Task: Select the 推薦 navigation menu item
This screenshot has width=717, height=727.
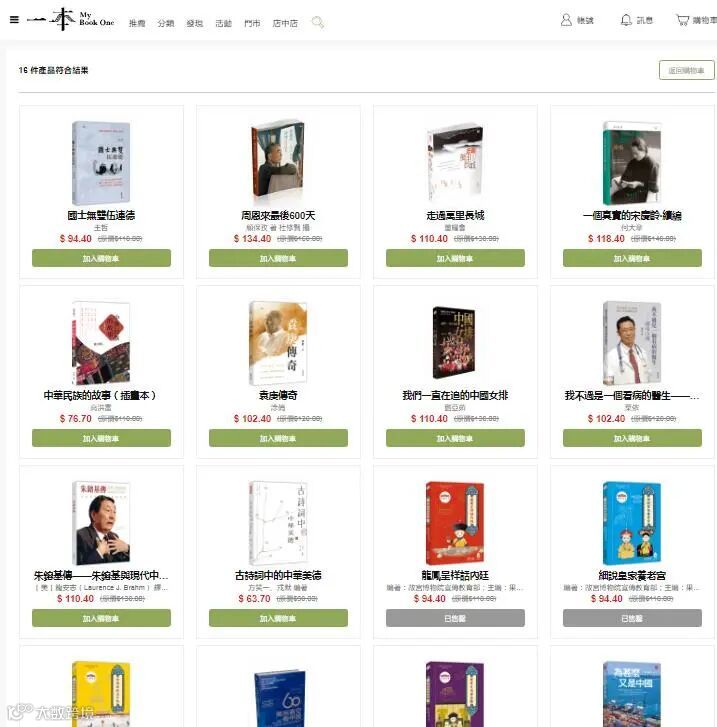Action: tap(137, 23)
